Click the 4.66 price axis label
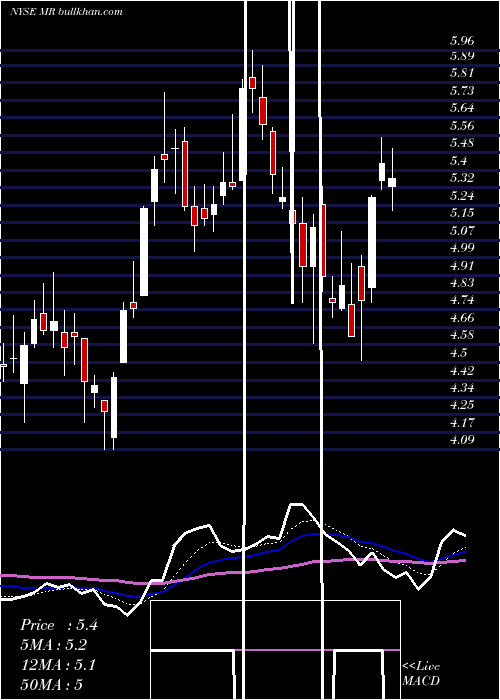The width and height of the screenshot is (500, 700). point(462,318)
